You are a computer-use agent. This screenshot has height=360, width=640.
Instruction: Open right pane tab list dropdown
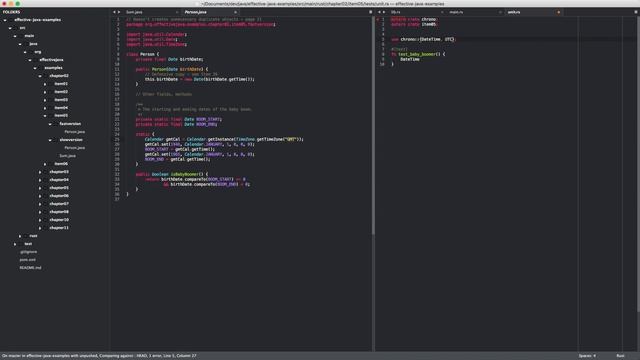(x=636, y=12)
